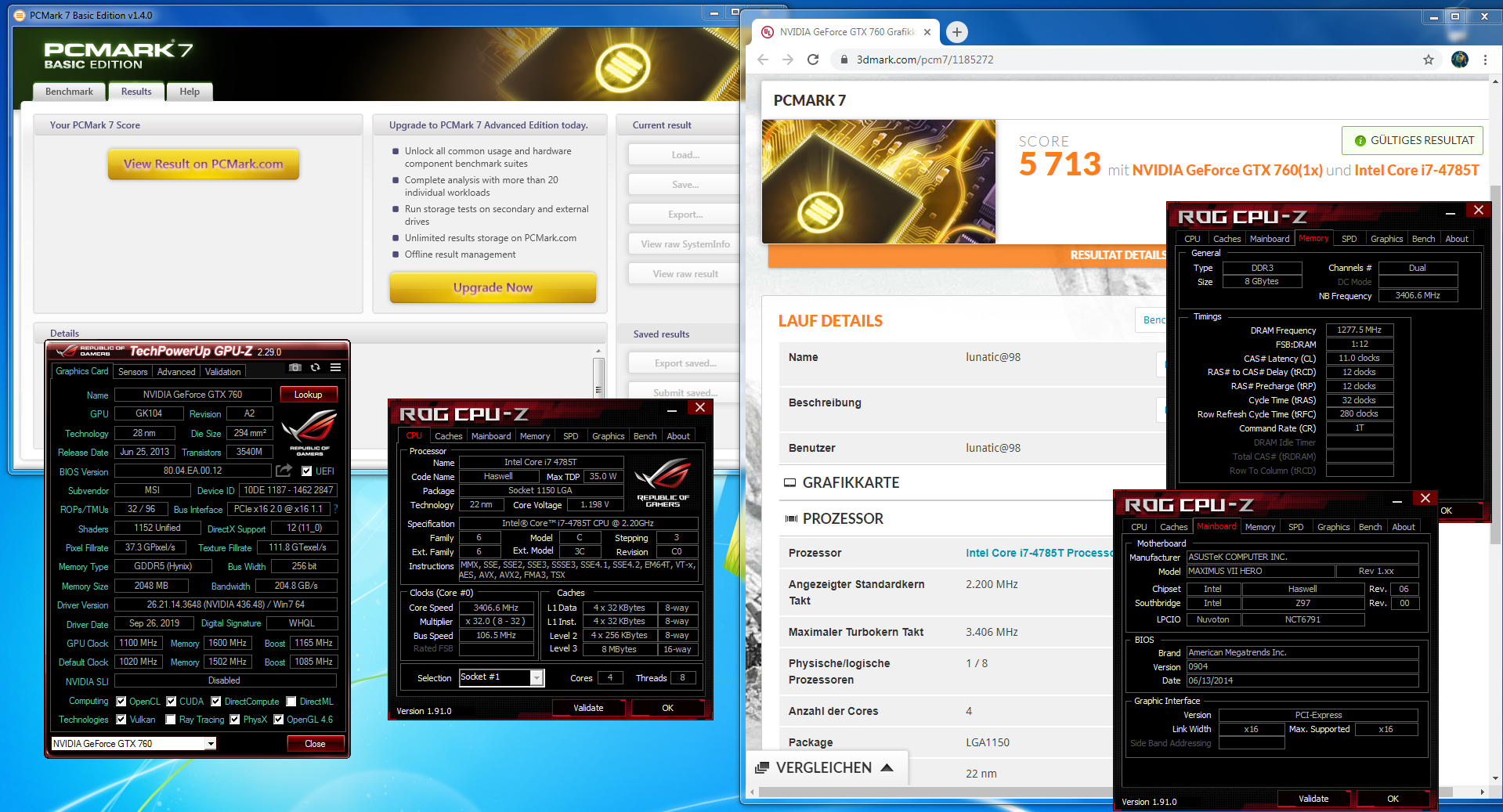Click the Bus Interface question mark
Screen dimensions: 1503x812
point(335,509)
